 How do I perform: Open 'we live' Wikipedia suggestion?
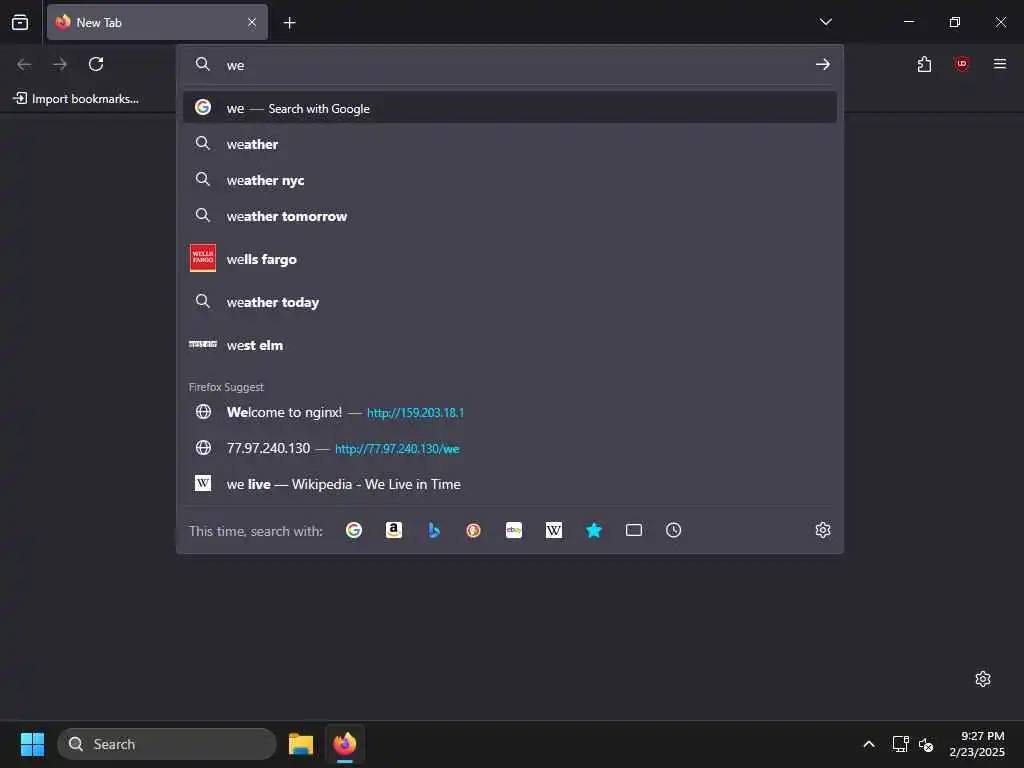coord(509,484)
